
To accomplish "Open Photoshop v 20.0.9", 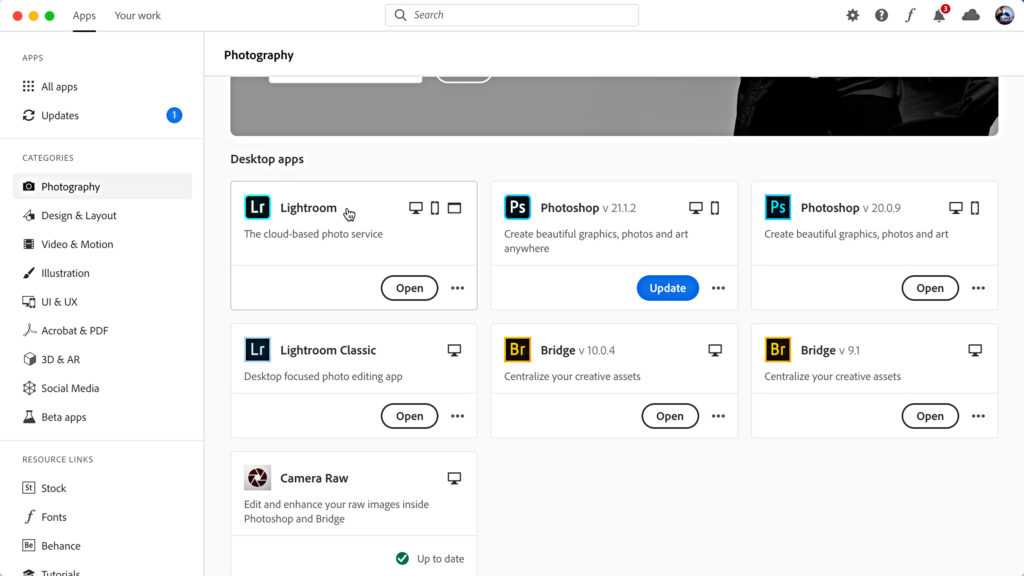I will point(930,288).
